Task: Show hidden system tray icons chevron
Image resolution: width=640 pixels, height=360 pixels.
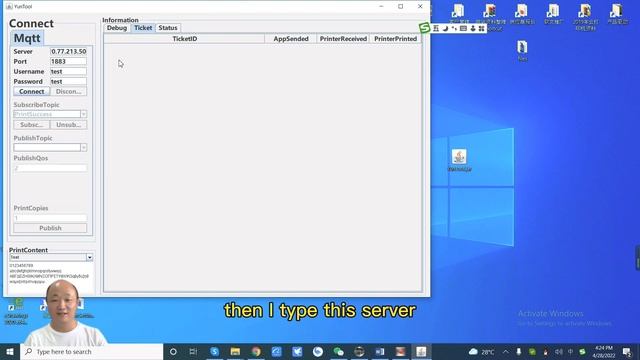Action: coord(506,351)
